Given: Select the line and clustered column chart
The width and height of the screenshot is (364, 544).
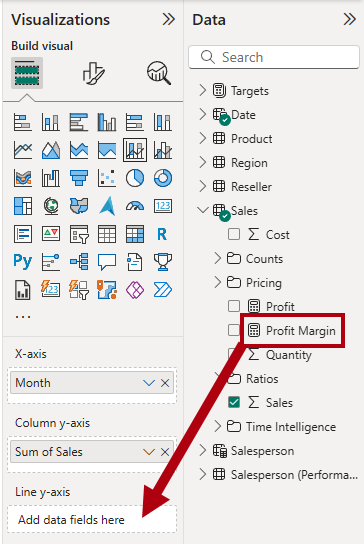Looking at the screenshot, I should (x=163, y=150).
